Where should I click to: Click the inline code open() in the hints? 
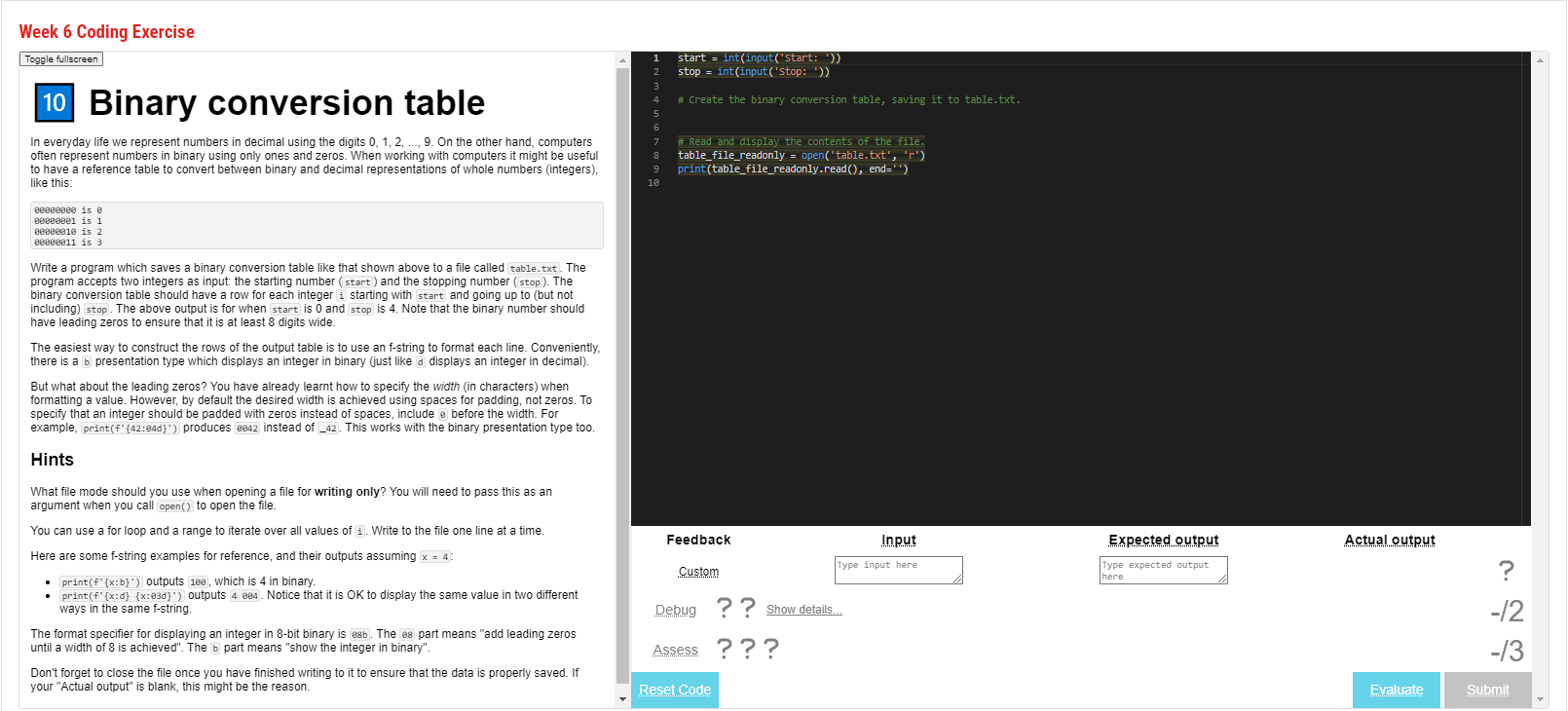175,506
